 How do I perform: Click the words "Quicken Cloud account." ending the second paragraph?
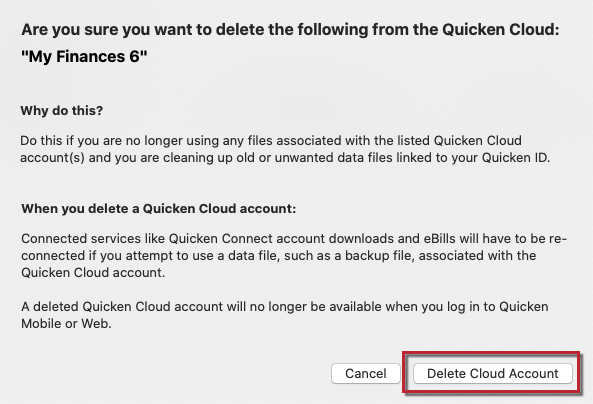click(x=93, y=273)
